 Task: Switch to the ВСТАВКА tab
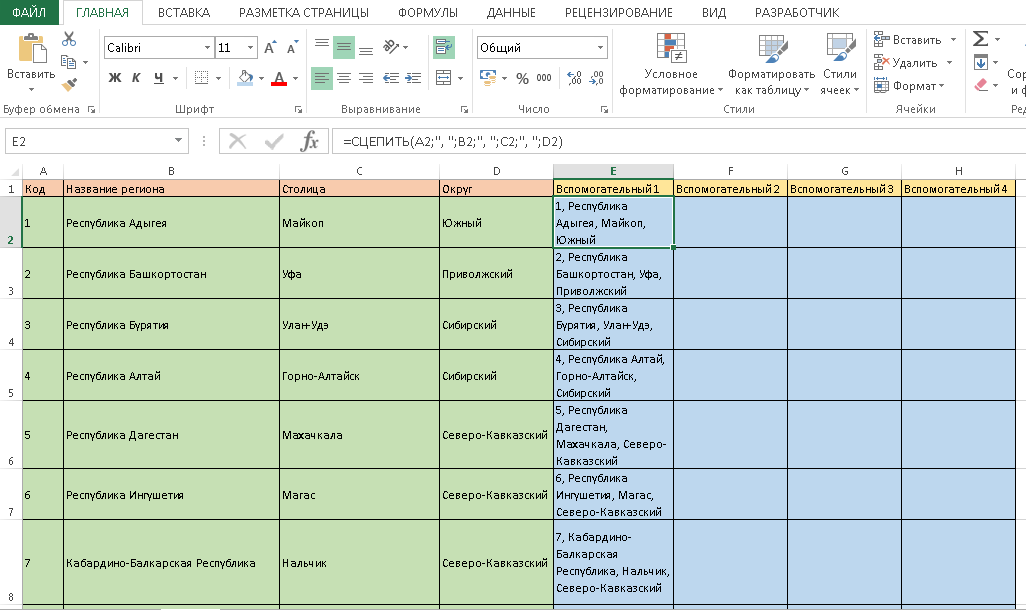coord(184,12)
